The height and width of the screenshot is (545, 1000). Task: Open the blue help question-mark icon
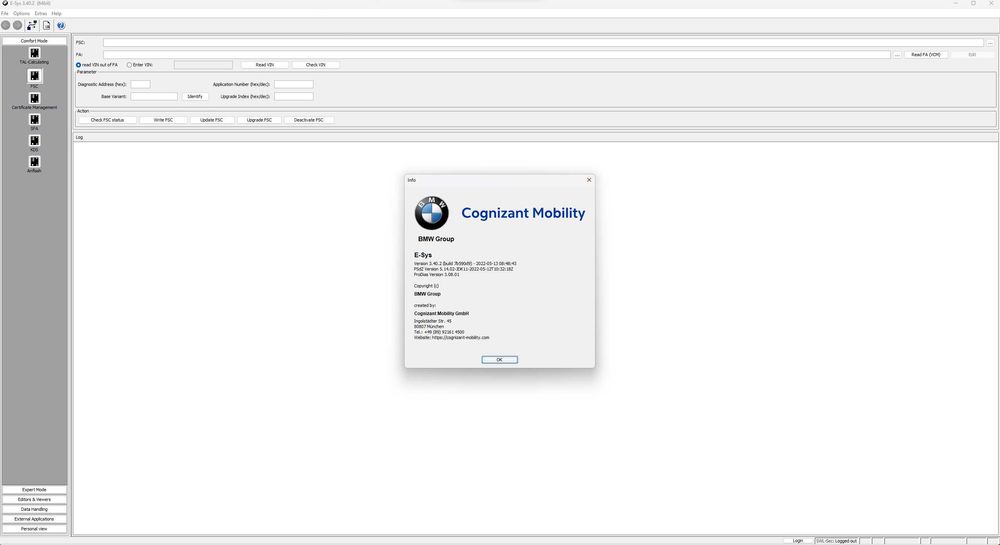pos(61,25)
